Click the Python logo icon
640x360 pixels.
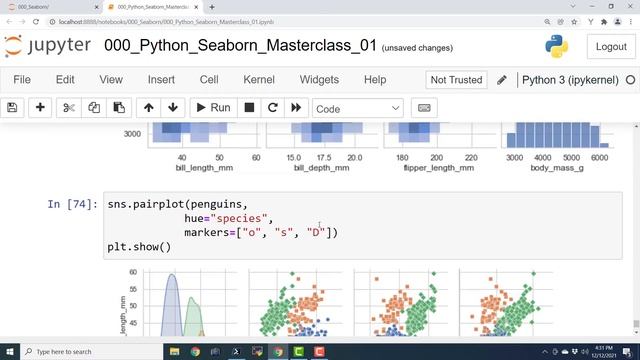point(557,46)
